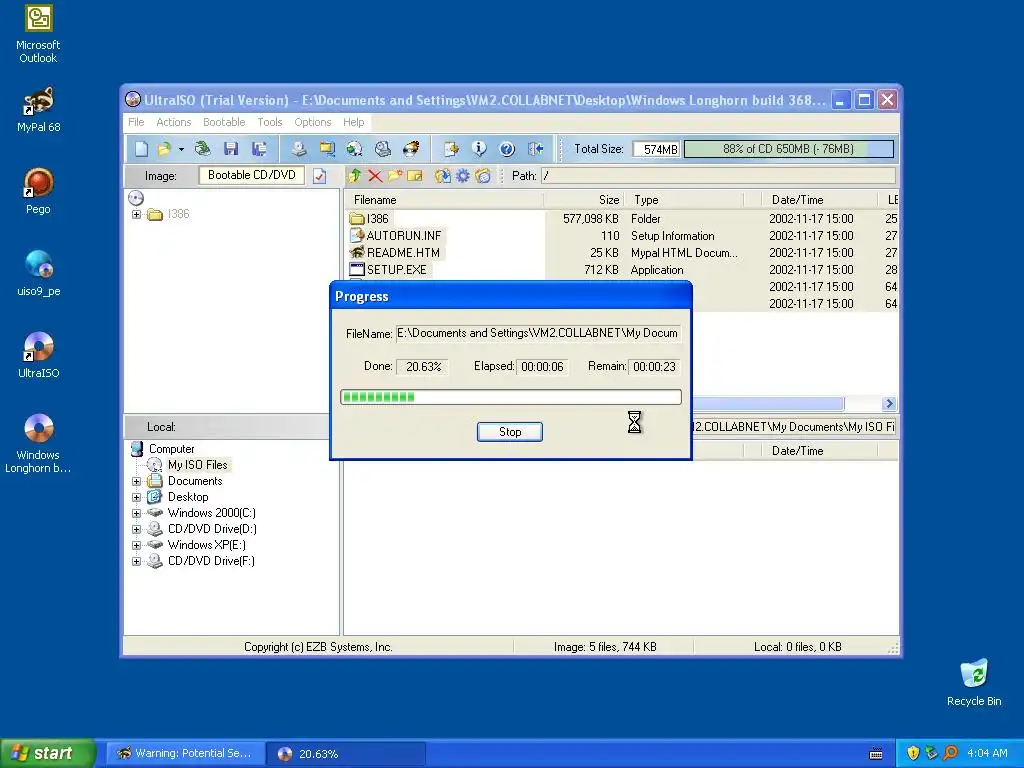The image size is (1024, 768).
Task: Click the Total Size 574MB field
Action: pyautogui.click(x=657, y=150)
